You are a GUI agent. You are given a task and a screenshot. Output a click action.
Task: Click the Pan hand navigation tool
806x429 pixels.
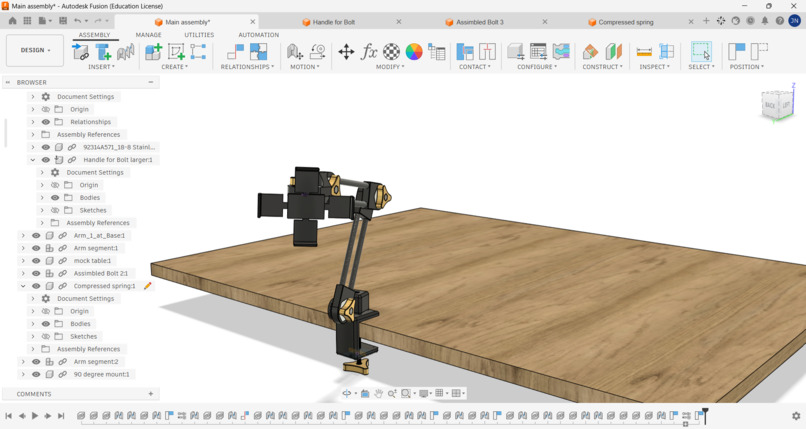(378, 394)
